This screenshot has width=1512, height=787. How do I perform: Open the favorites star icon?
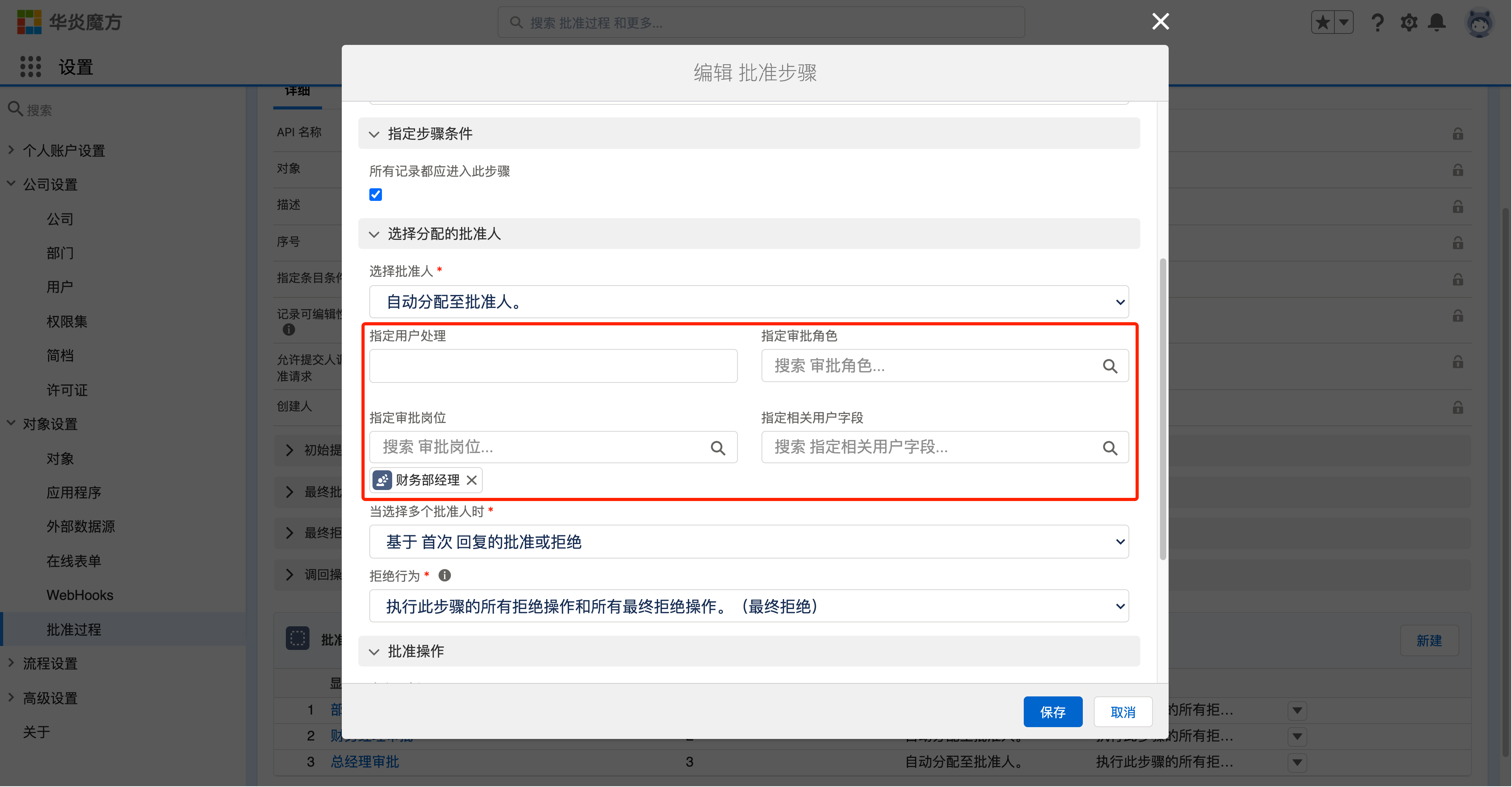[1323, 23]
